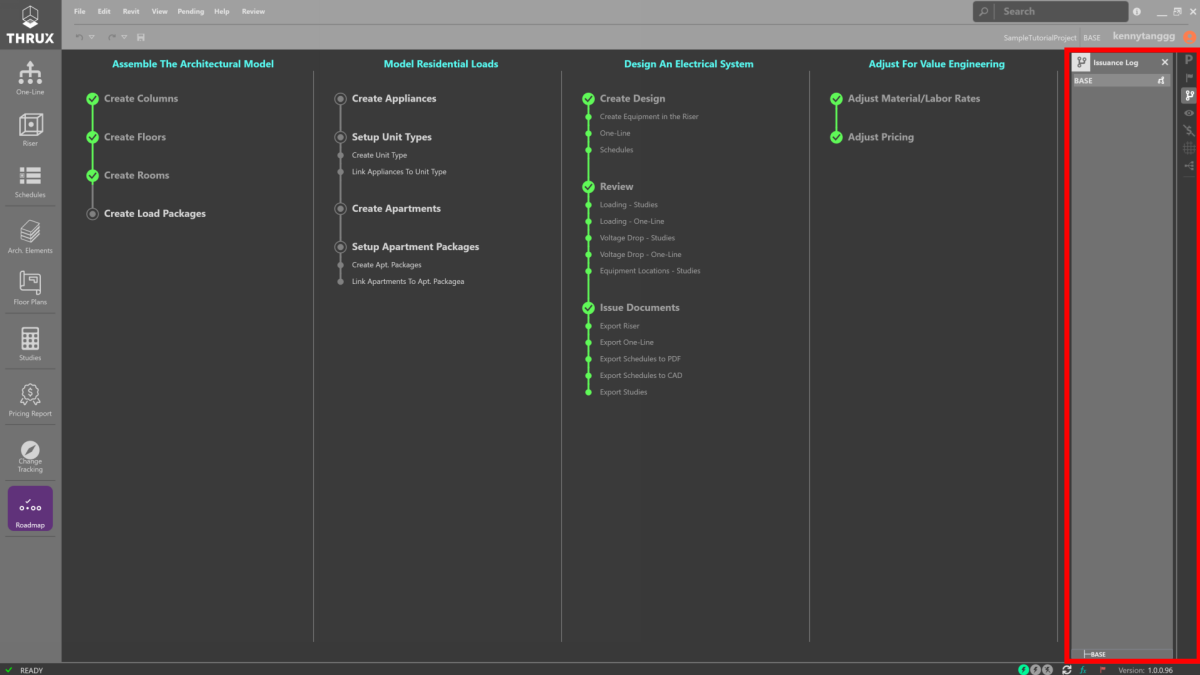Select the BASE row in Issuance Log

1121,81
